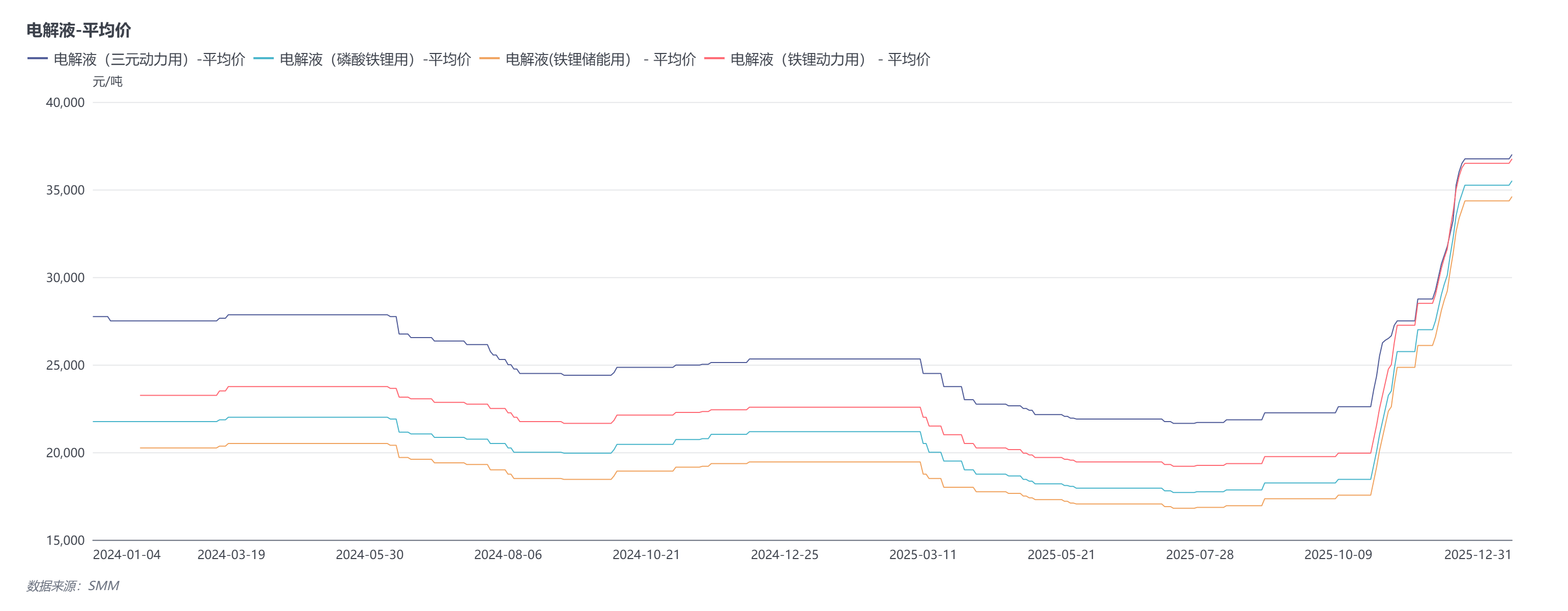Toggle the 电解液（三元动力用）-平均价 legend entry
Viewport: 1568px width, 611px height.
click(x=149, y=59)
